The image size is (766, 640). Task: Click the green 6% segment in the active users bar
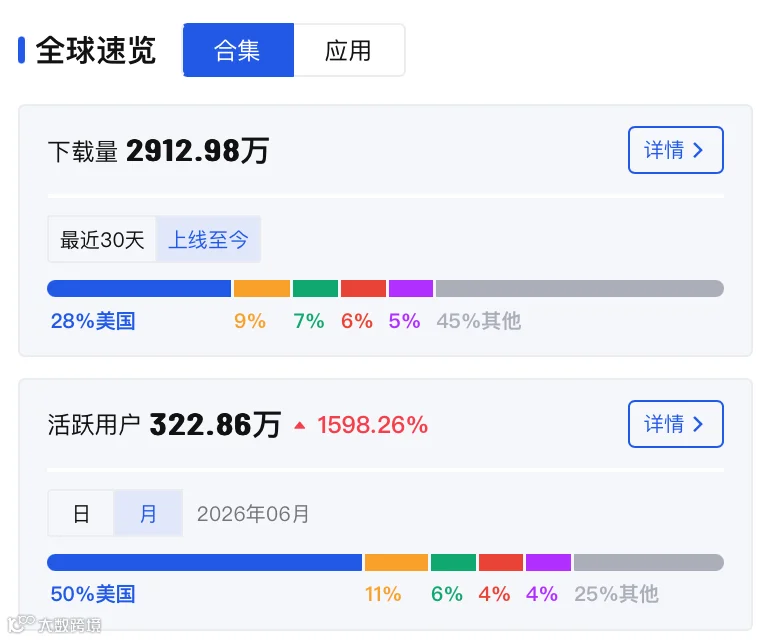tap(453, 562)
